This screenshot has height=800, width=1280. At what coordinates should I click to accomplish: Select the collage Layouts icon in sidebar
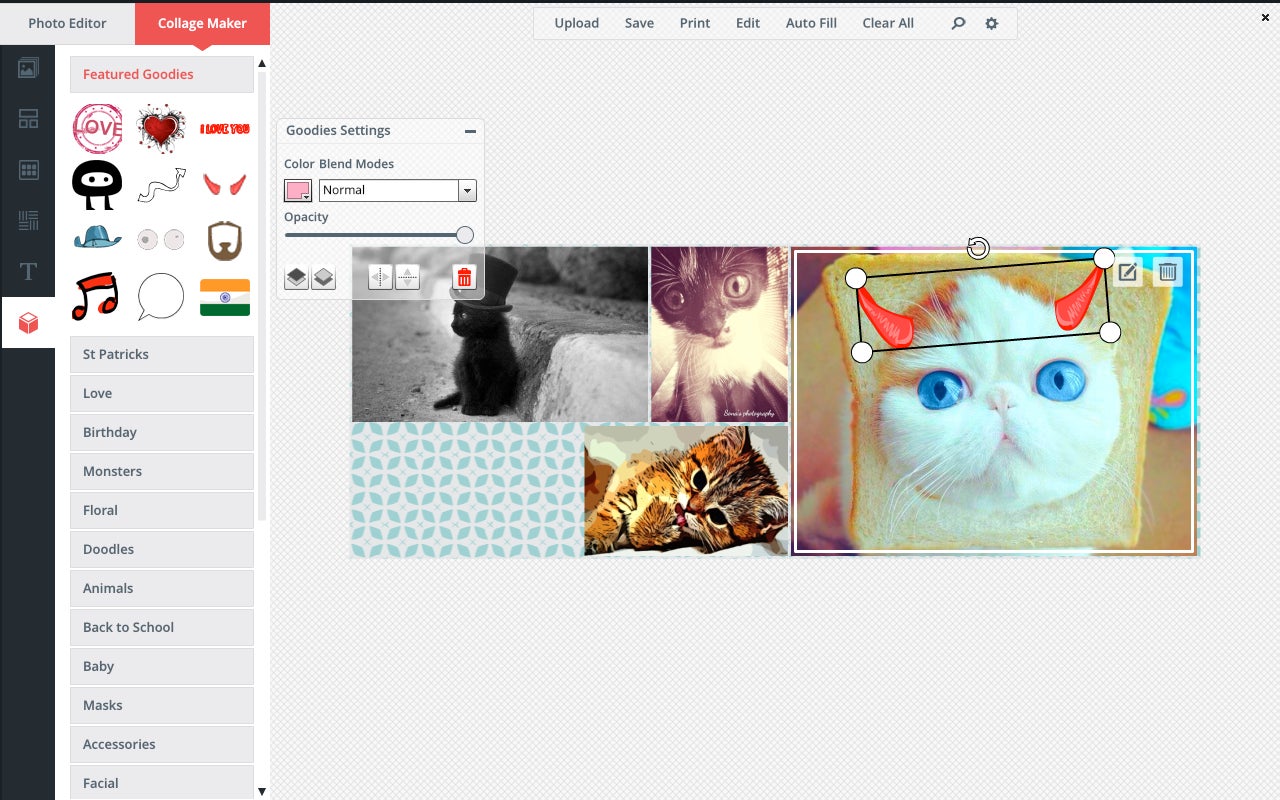28,118
